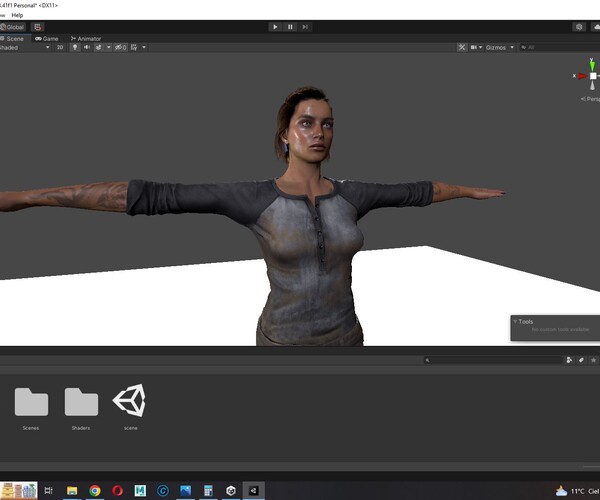Click the Scene view search field
600x500 pixels.
(x=559, y=47)
